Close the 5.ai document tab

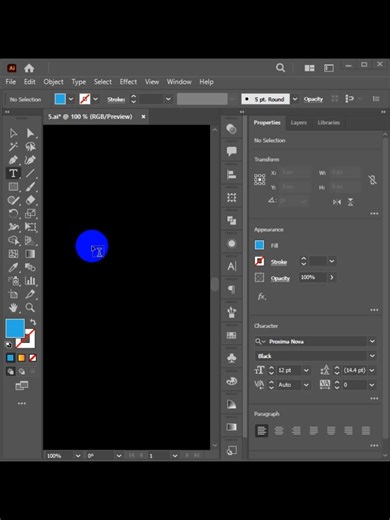pyautogui.click(x=143, y=117)
